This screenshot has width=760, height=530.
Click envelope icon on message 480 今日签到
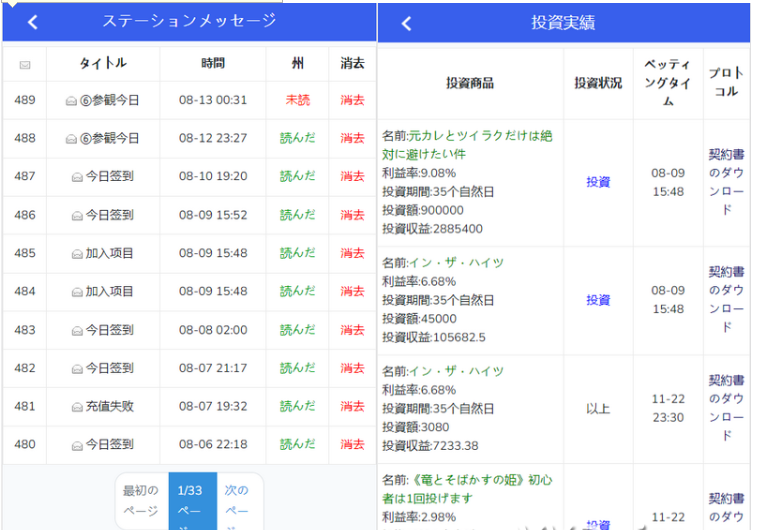(x=78, y=445)
